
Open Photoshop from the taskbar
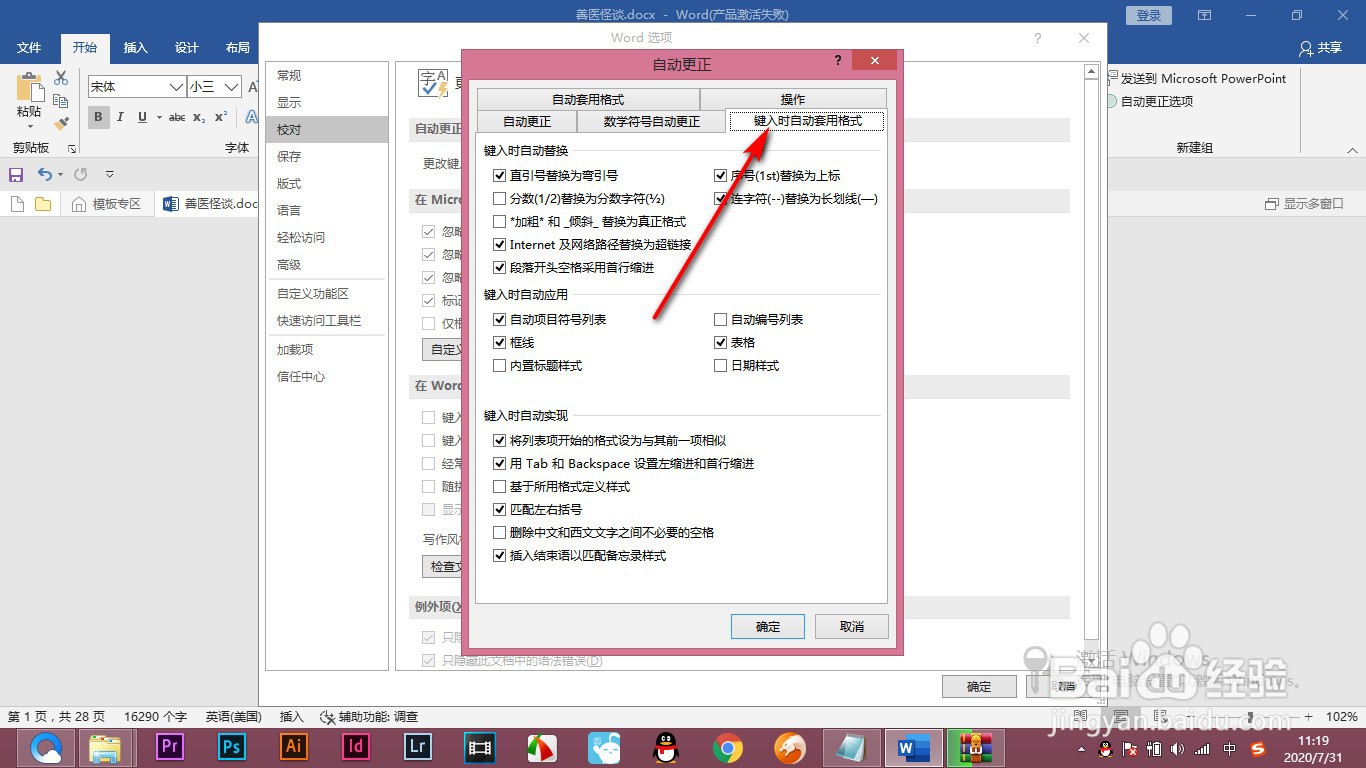pyautogui.click(x=230, y=745)
